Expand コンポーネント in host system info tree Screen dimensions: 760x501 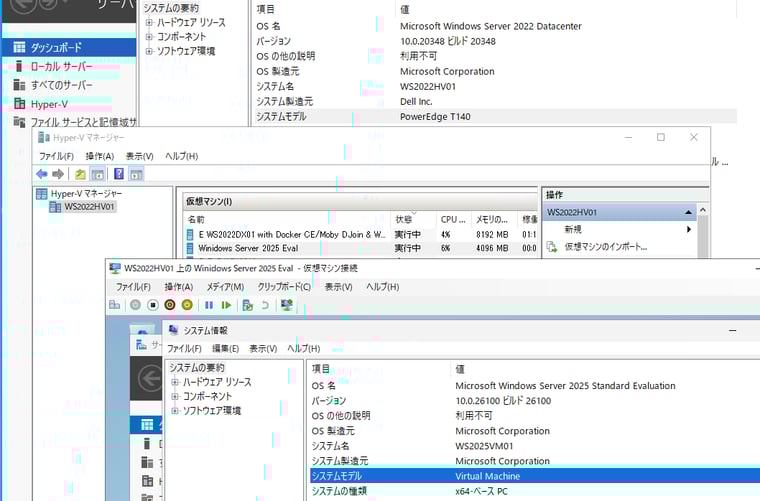point(149,36)
